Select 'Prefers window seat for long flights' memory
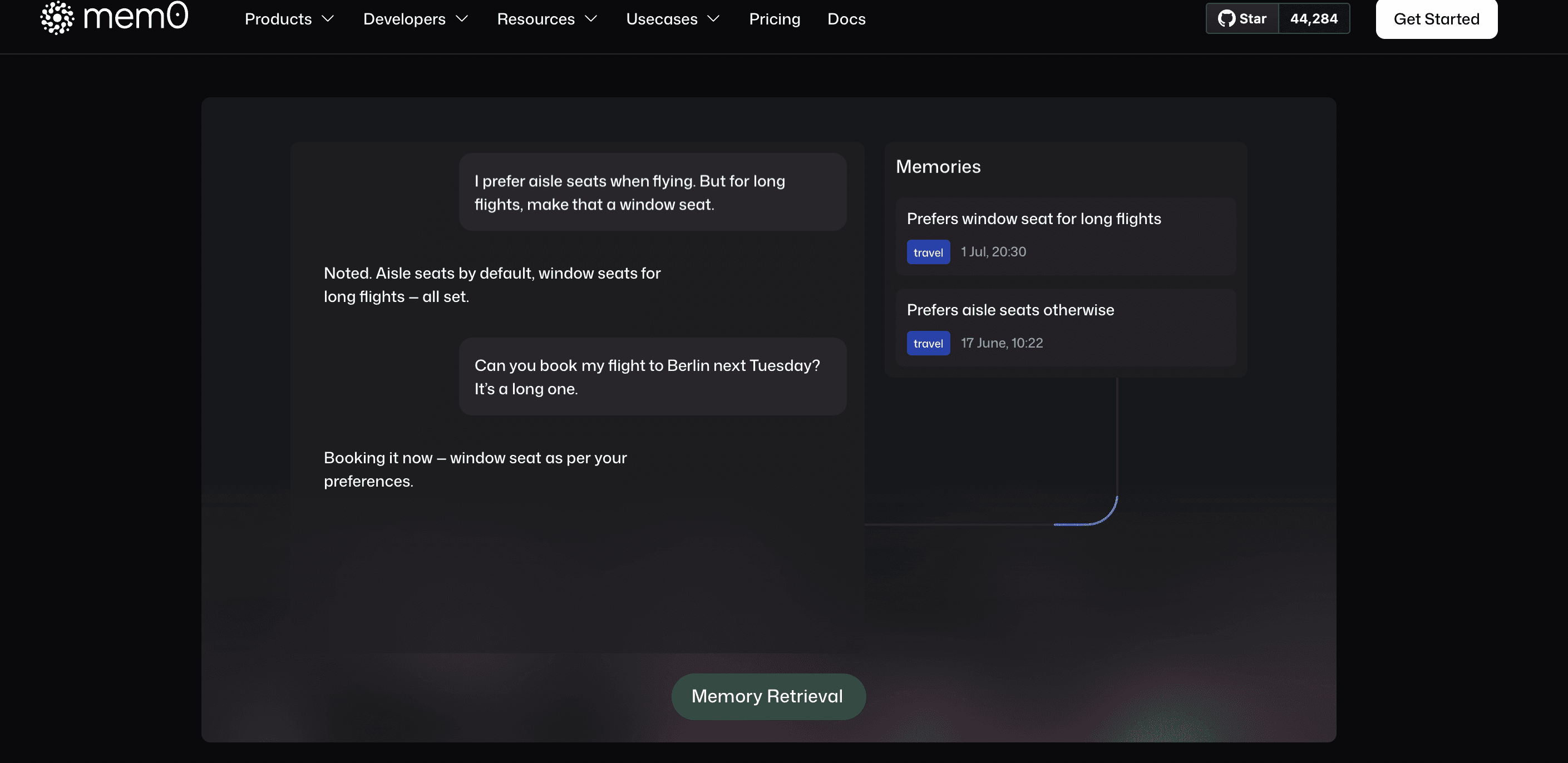The image size is (1568, 763). point(1034,219)
